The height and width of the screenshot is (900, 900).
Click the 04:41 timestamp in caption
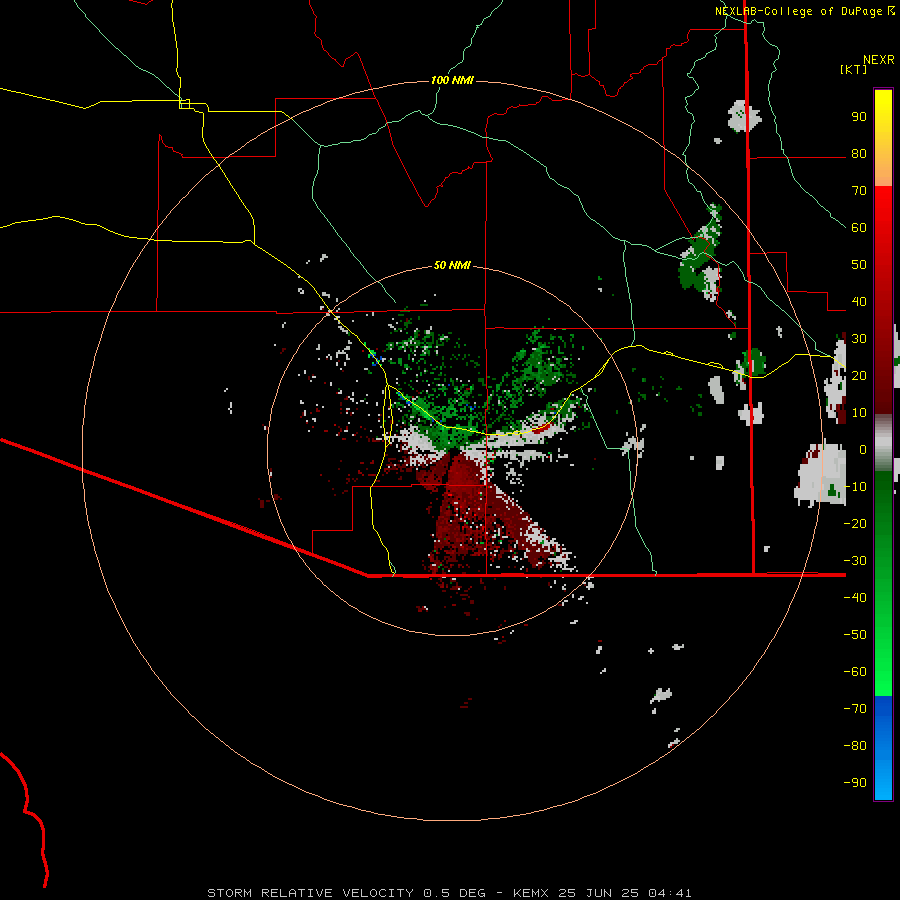[x=670, y=893]
